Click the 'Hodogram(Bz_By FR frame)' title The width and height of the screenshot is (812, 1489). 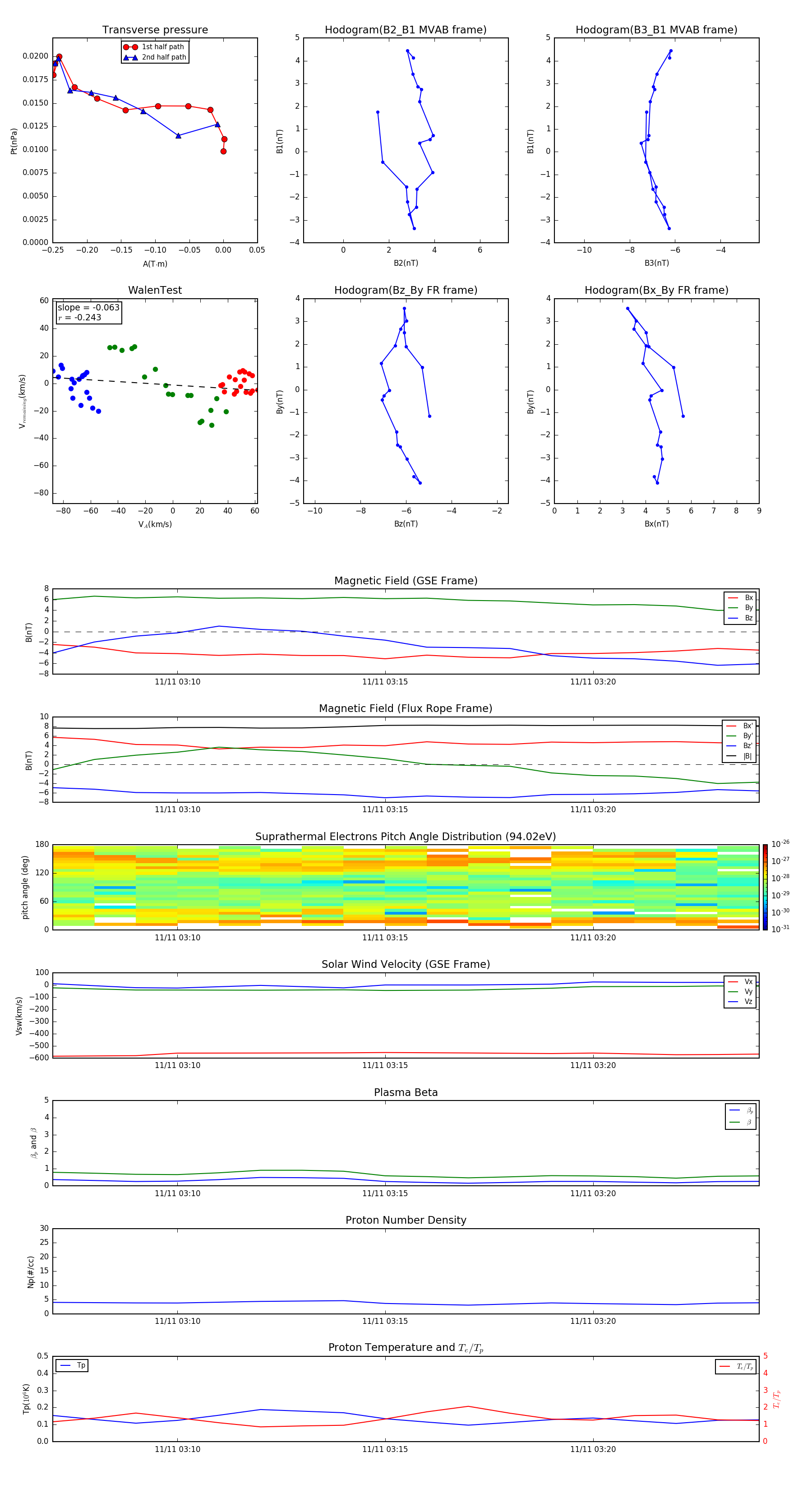coord(406,290)
